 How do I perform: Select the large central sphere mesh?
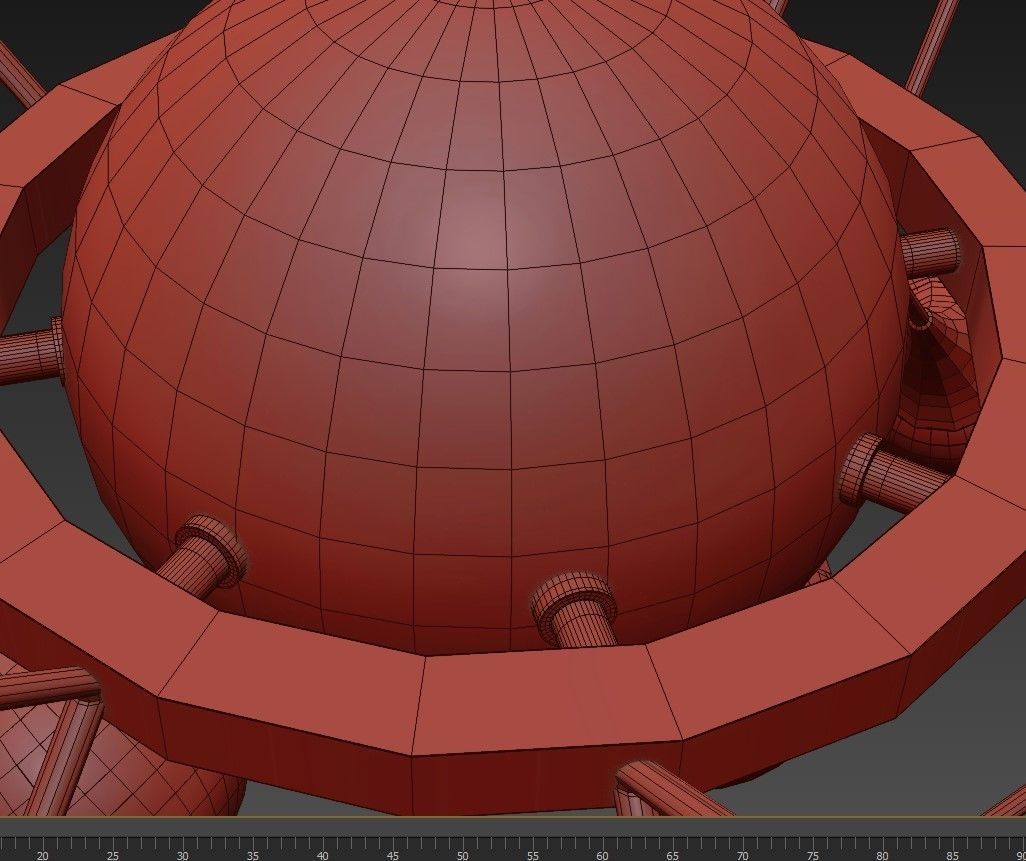click(x=484, y=327)
